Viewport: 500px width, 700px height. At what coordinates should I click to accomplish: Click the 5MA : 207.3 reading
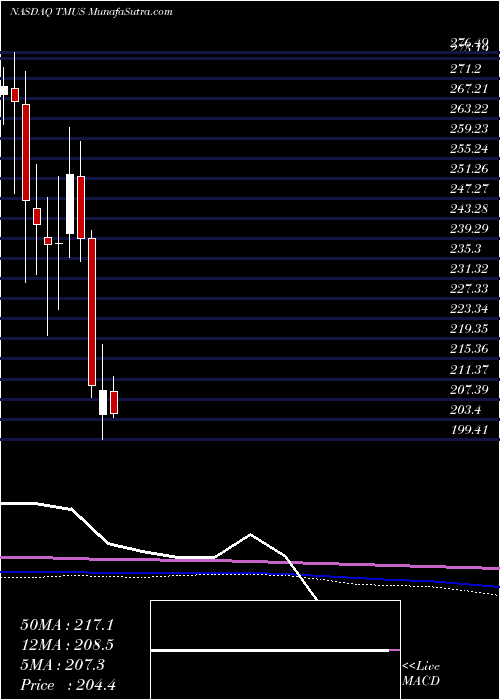pyautogui.click(x=62, y=665)
